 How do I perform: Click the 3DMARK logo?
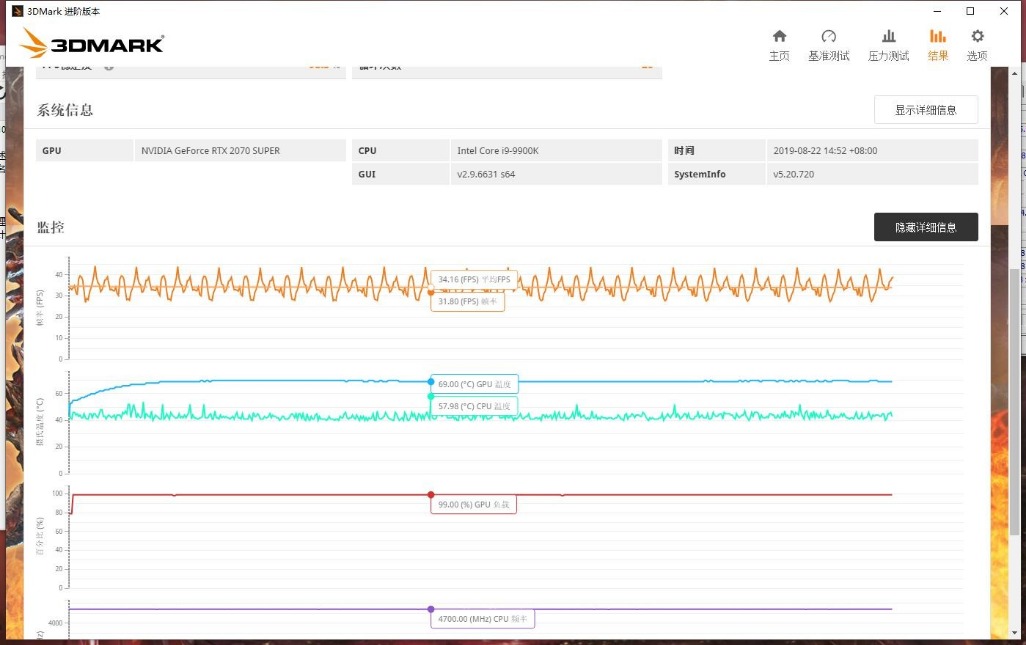pyautogui.click(x=92, y=43)
